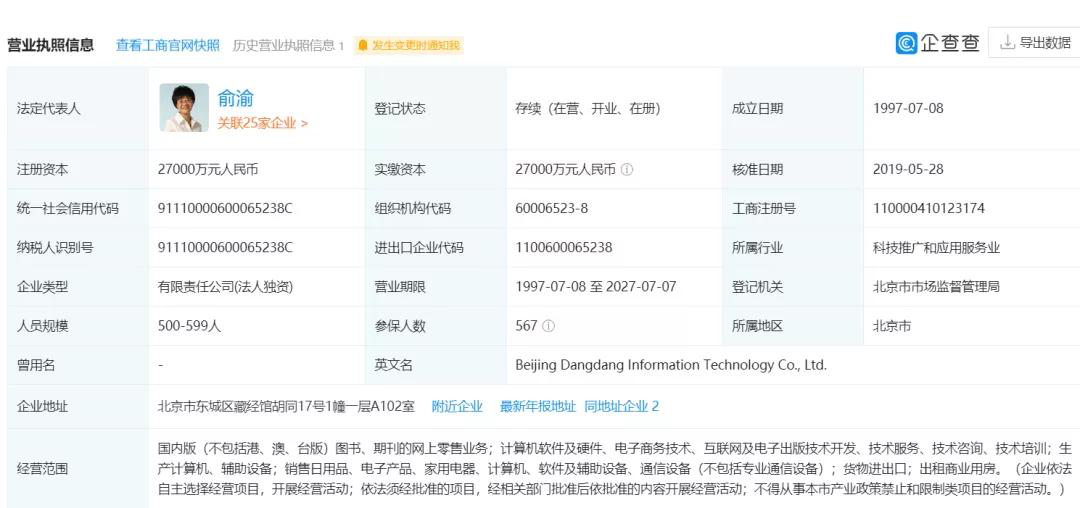Image resolution: width=1080 pixels, height=508 pixels.
Task: Click the bell icon for change notifications
Action: tap(364, 45)
